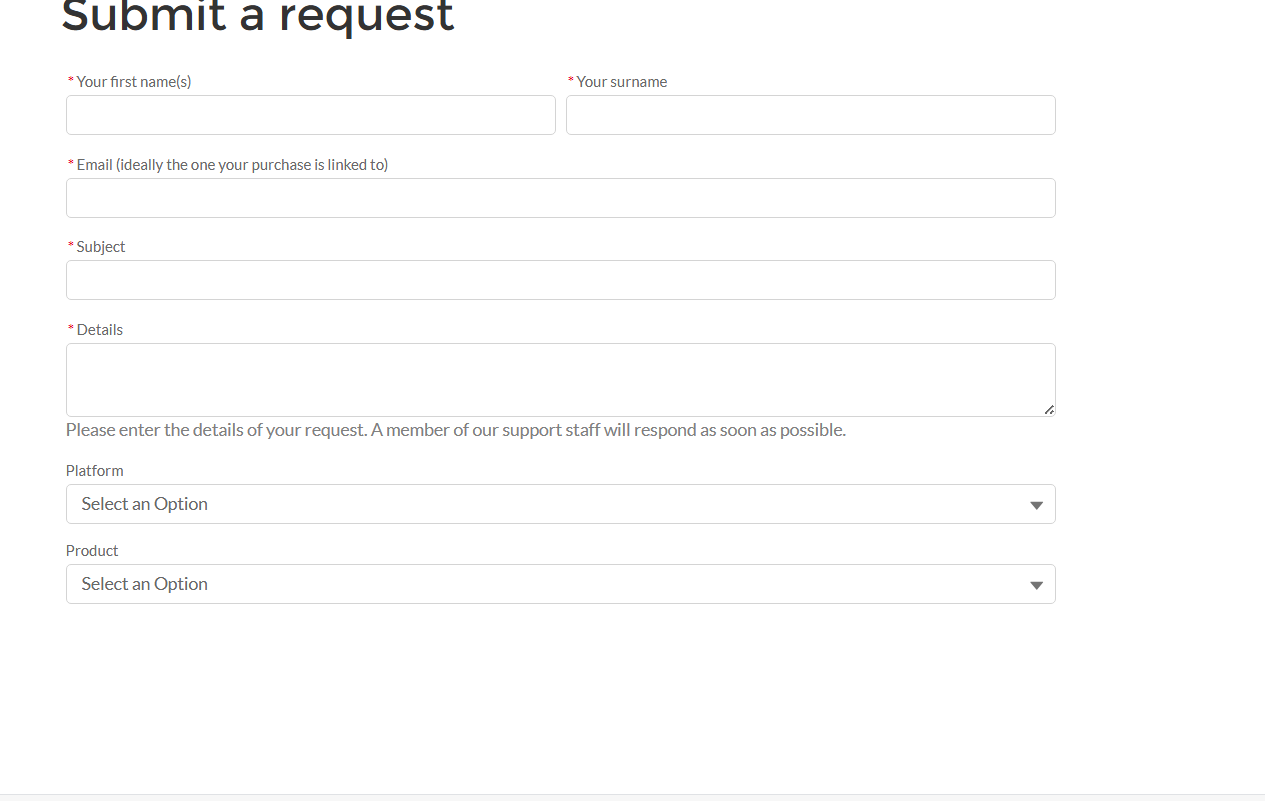Click the Details textarea resize handle
Screen dimensions: 1265x801
click(1049, 409)
